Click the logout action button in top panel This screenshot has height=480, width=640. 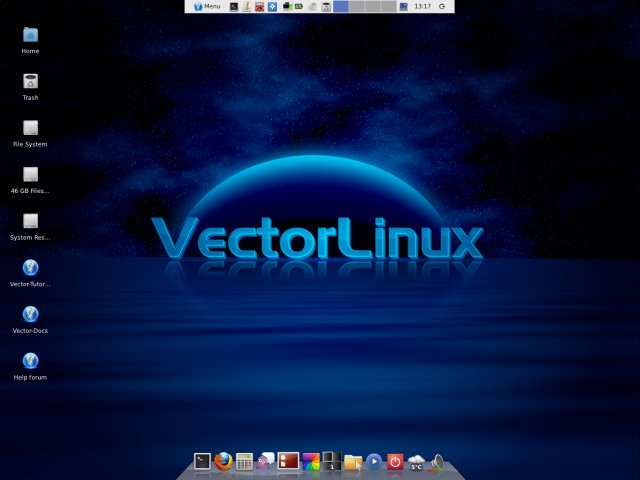click(x=442, y=7)
